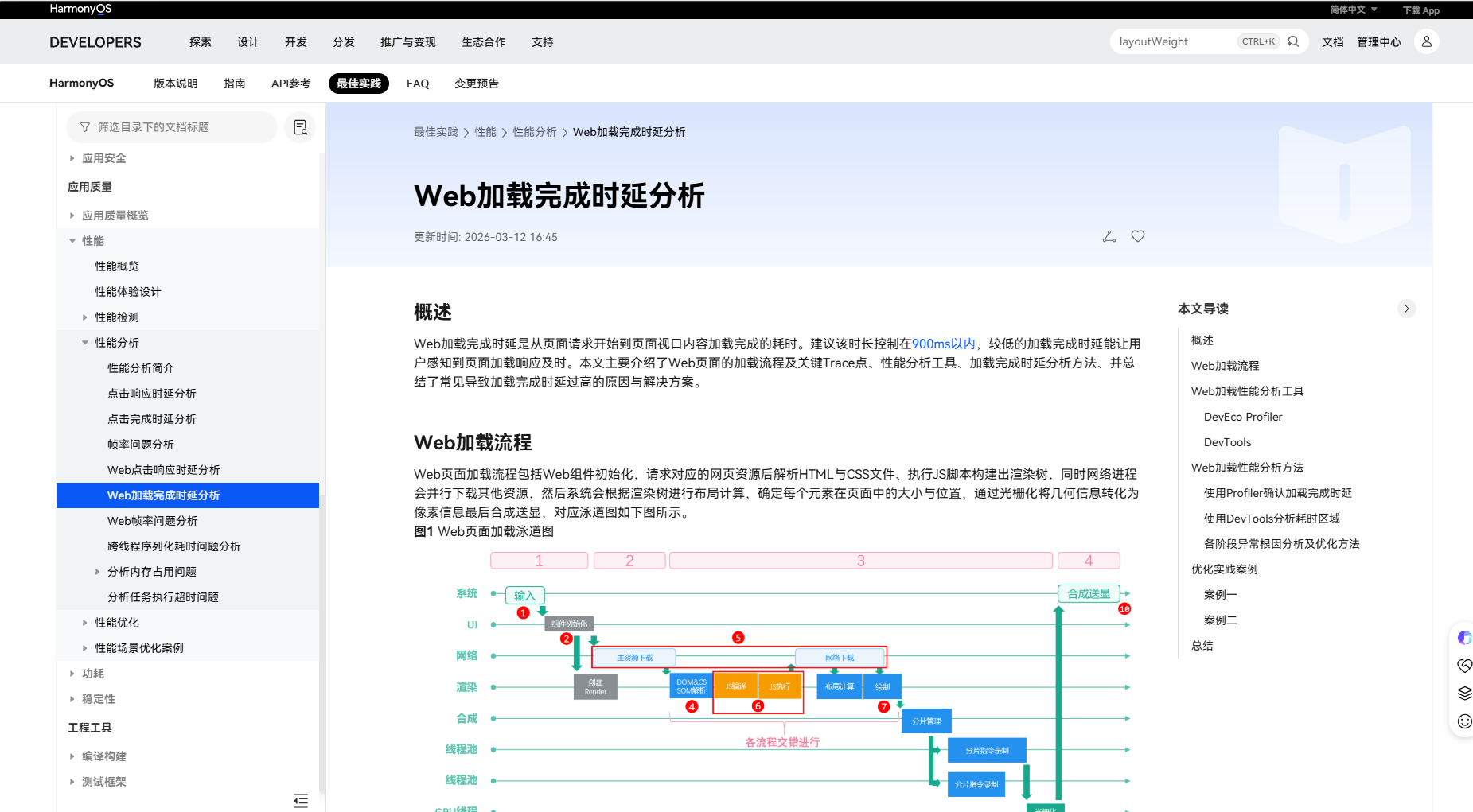The image size is (1473, 812).
Task: Click the floating layers stack icon
Action: point(1464,693)
